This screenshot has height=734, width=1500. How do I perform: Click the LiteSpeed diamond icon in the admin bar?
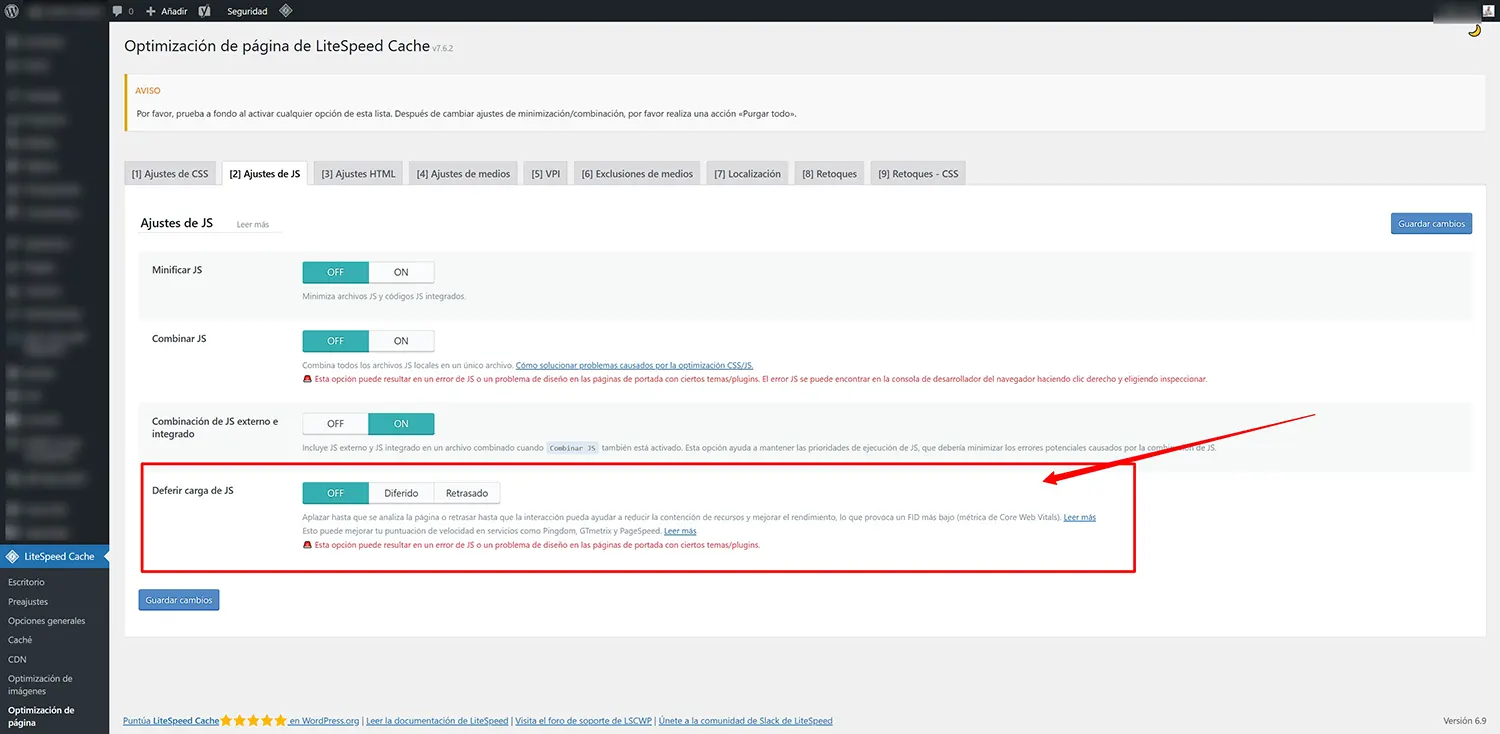[285, 11]
